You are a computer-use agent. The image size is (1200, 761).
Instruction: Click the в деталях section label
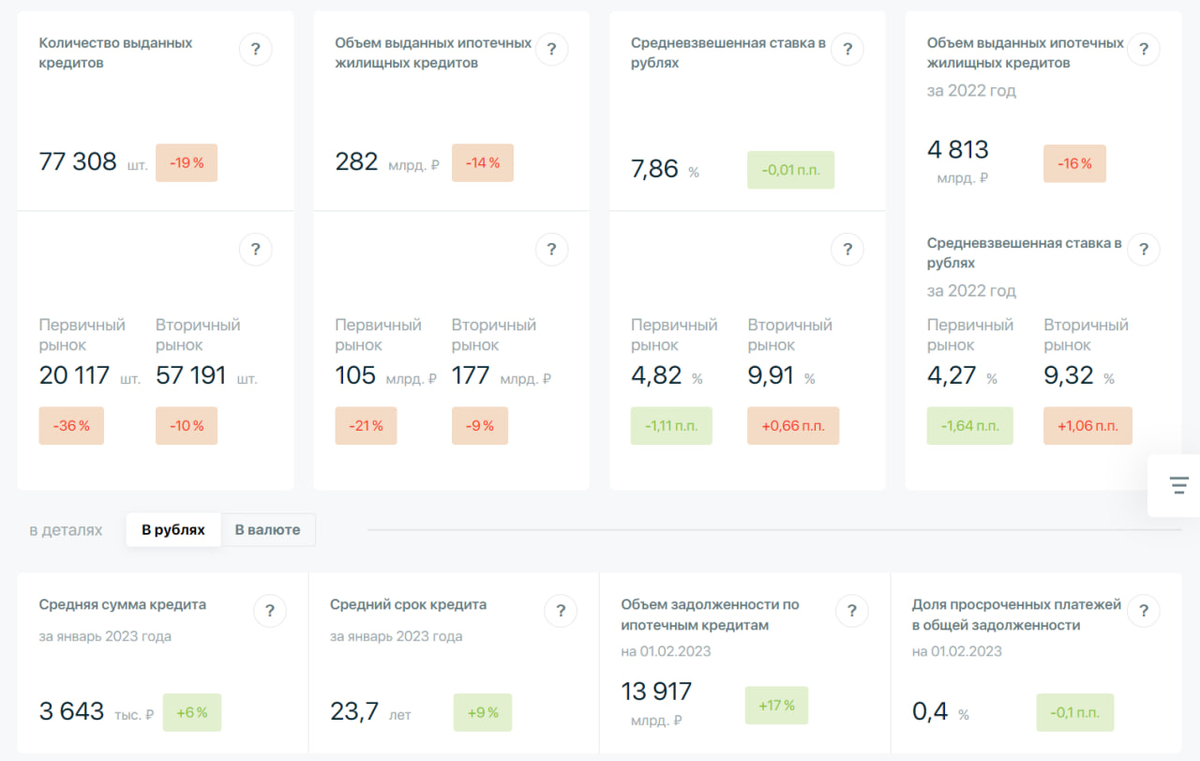pos(65,530)
